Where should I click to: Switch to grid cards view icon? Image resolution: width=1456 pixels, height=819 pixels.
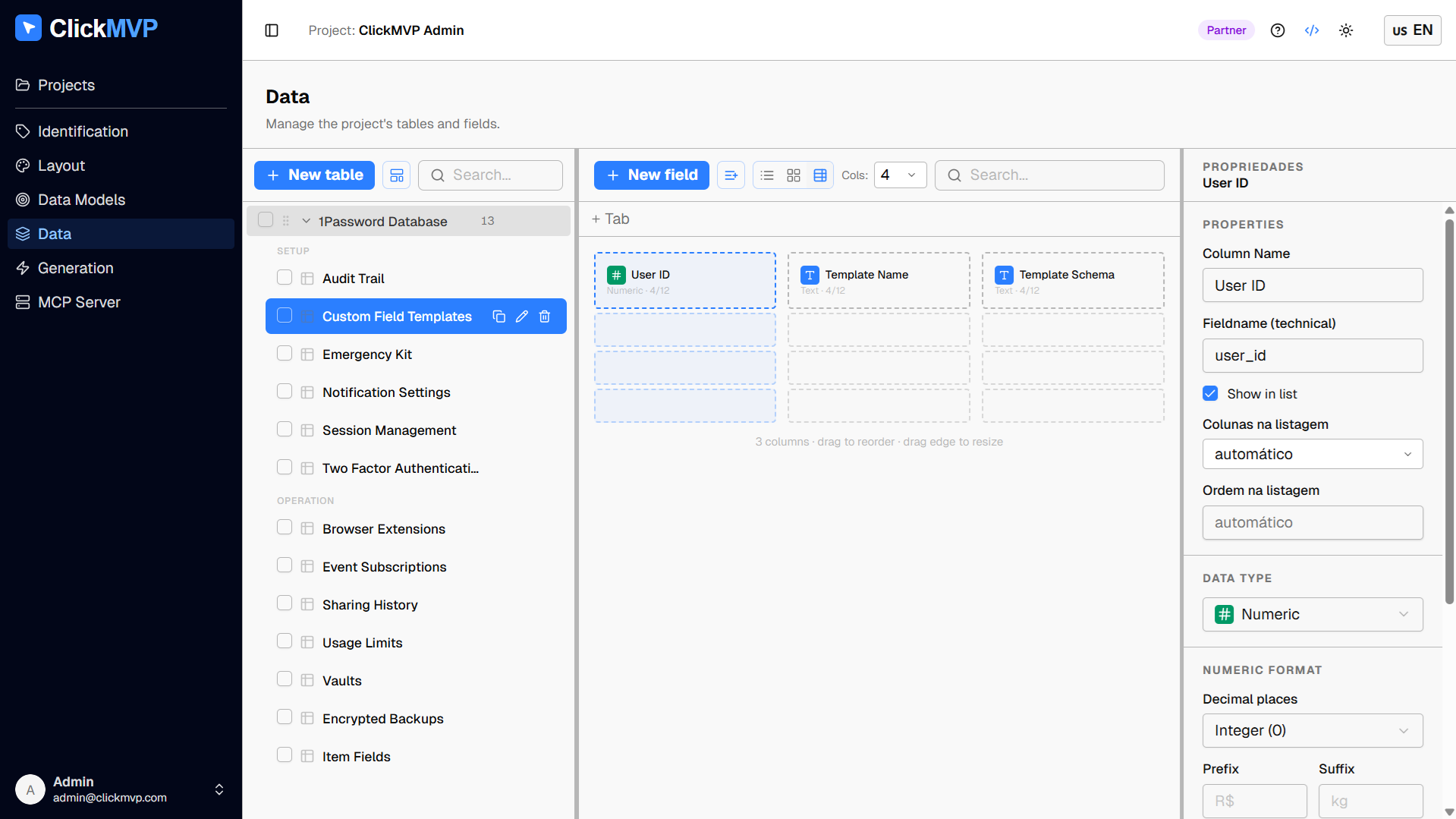point(794,175)
